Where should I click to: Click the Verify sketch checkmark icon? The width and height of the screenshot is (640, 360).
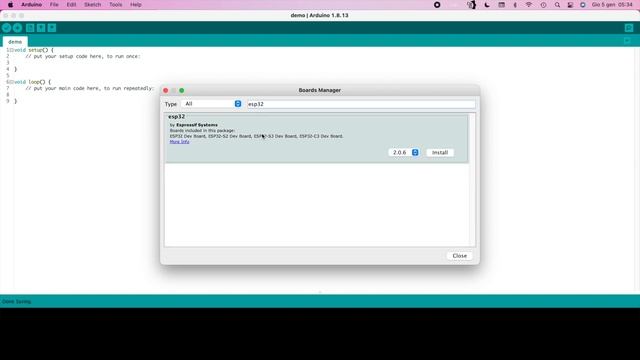click(x=7, y=28)
